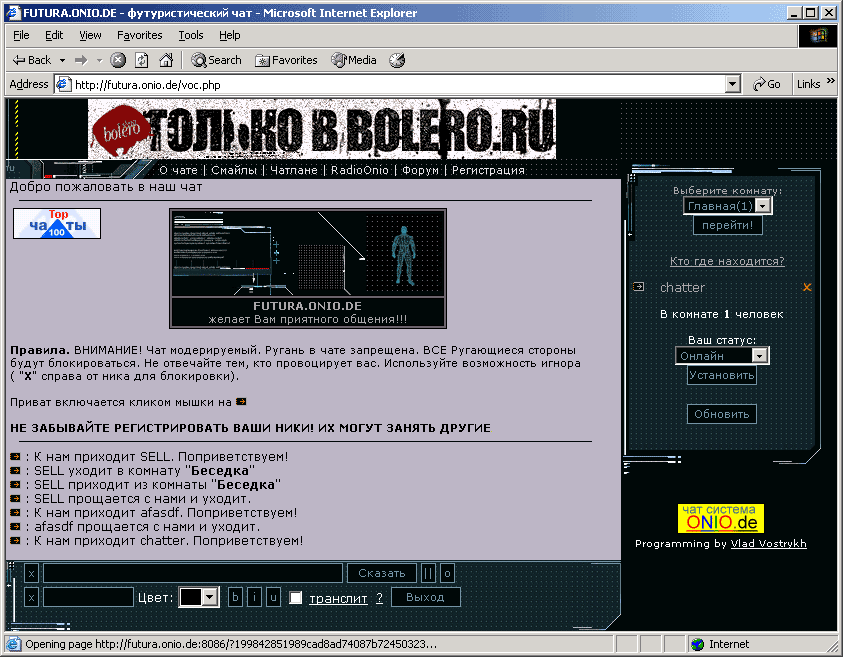Click the icon beside "afasdf прощается с нами"
The height and width of the screenshot is (657, 843).
15,526
